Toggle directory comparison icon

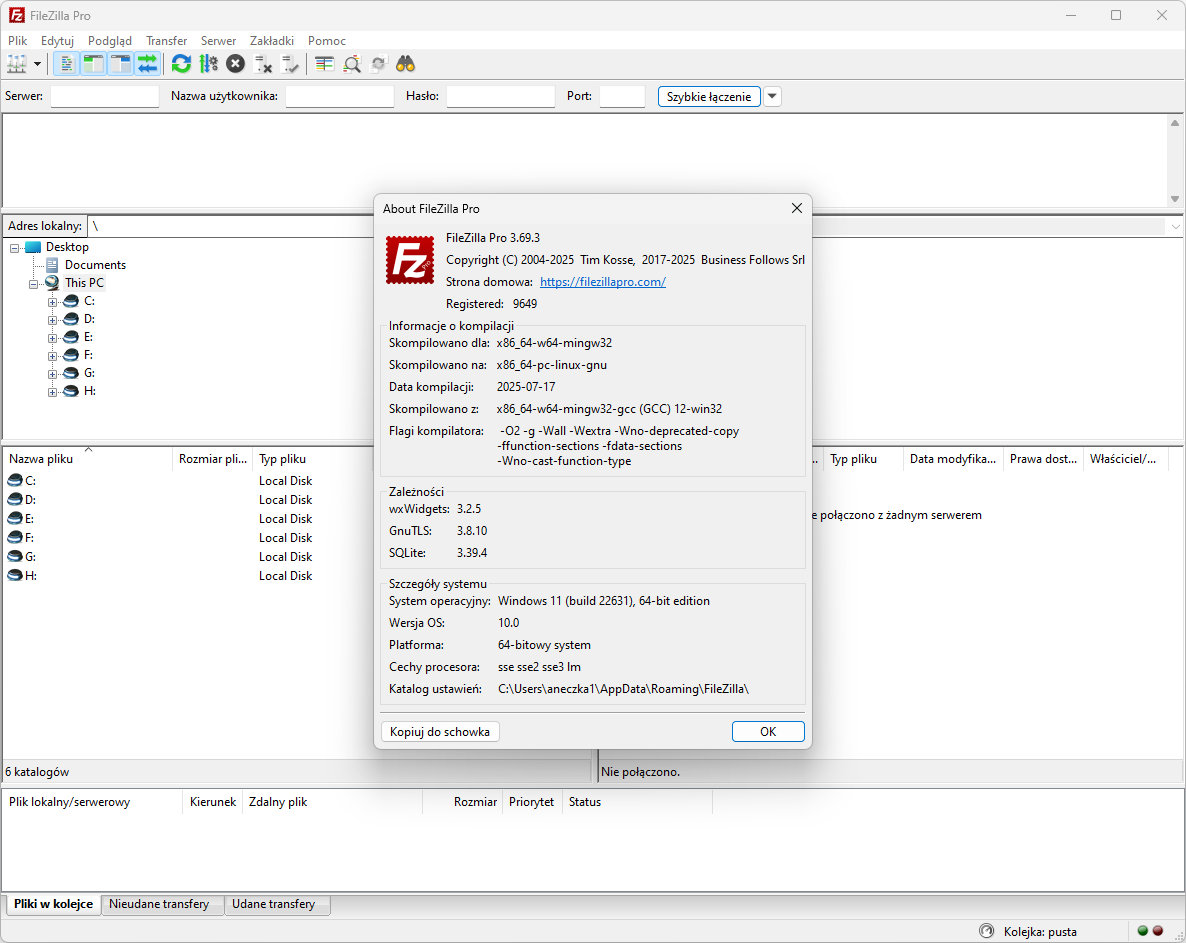(x=352, y=64)
